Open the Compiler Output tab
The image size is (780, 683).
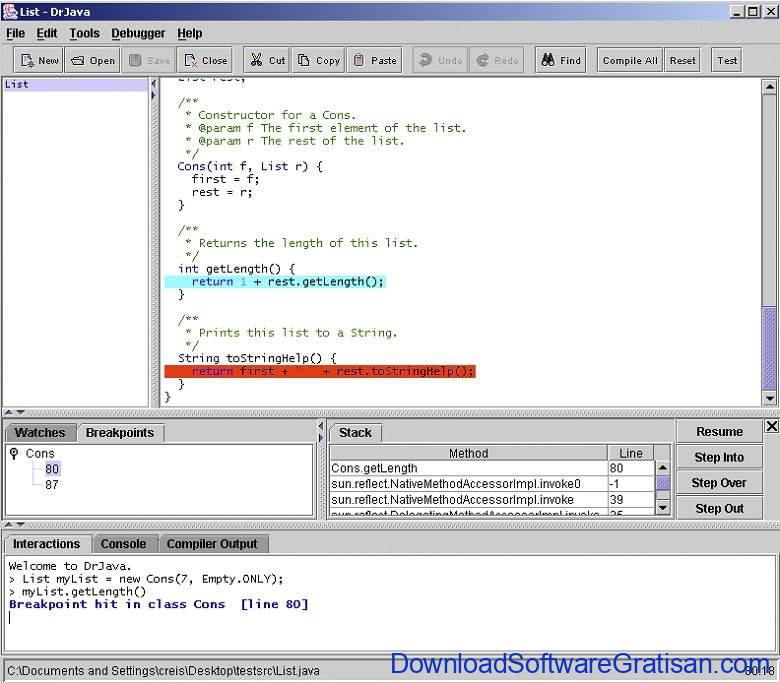[212, 544]
